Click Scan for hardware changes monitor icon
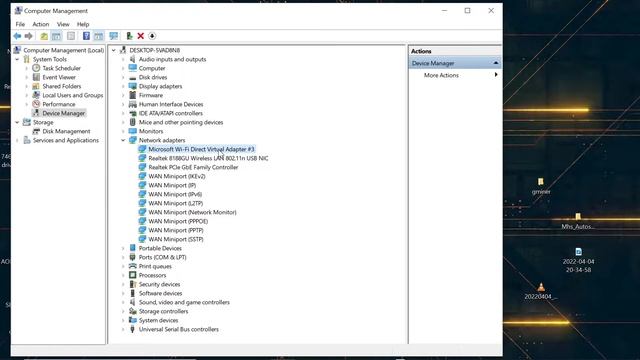This screenshot has height=360, width=640. pyautogui.click(x=113, y=36)
